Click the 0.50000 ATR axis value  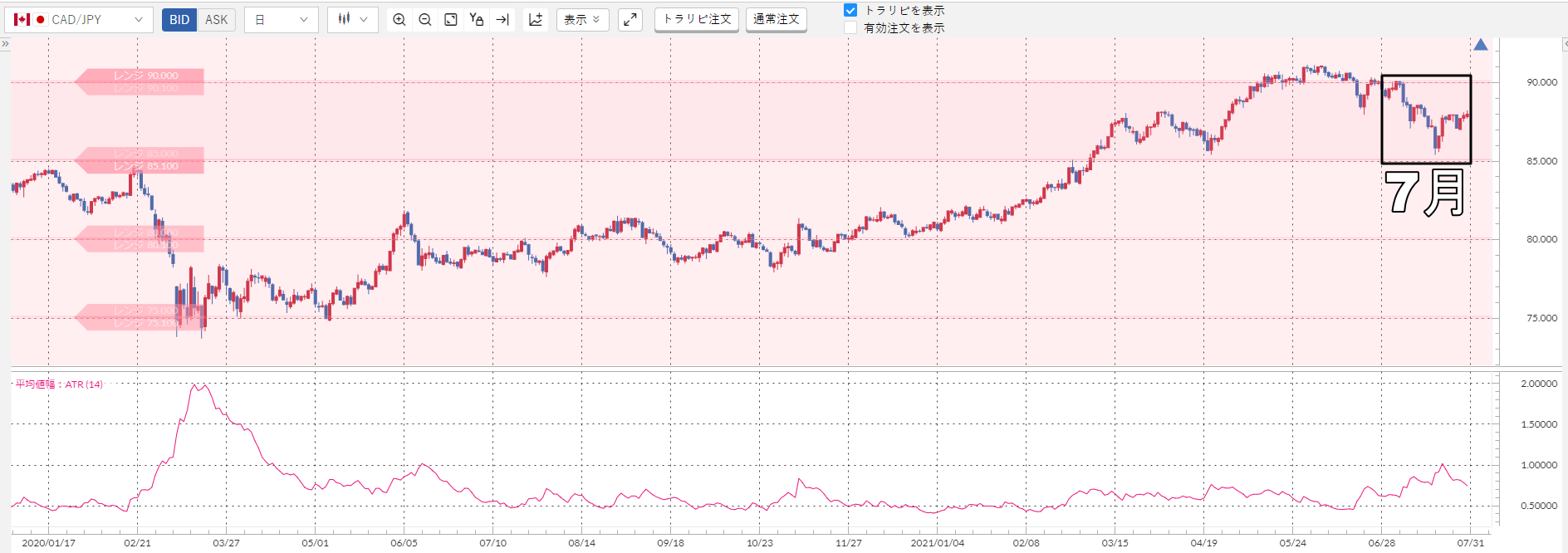(1539, 506)
